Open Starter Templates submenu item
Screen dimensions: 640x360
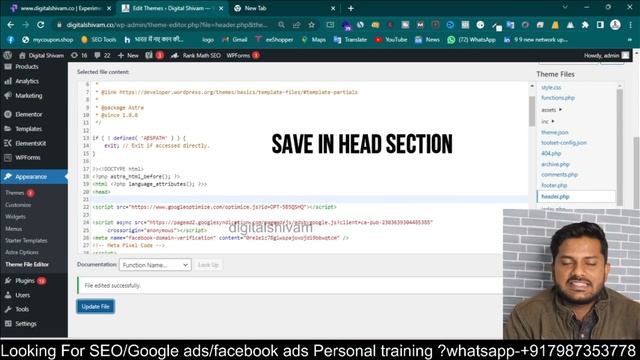point(26,240)
